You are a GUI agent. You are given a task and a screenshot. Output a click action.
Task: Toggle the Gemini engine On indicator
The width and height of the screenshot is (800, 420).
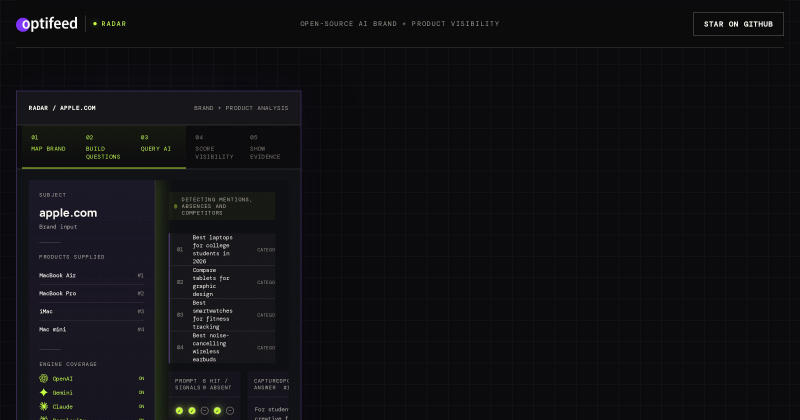[141, 392]
